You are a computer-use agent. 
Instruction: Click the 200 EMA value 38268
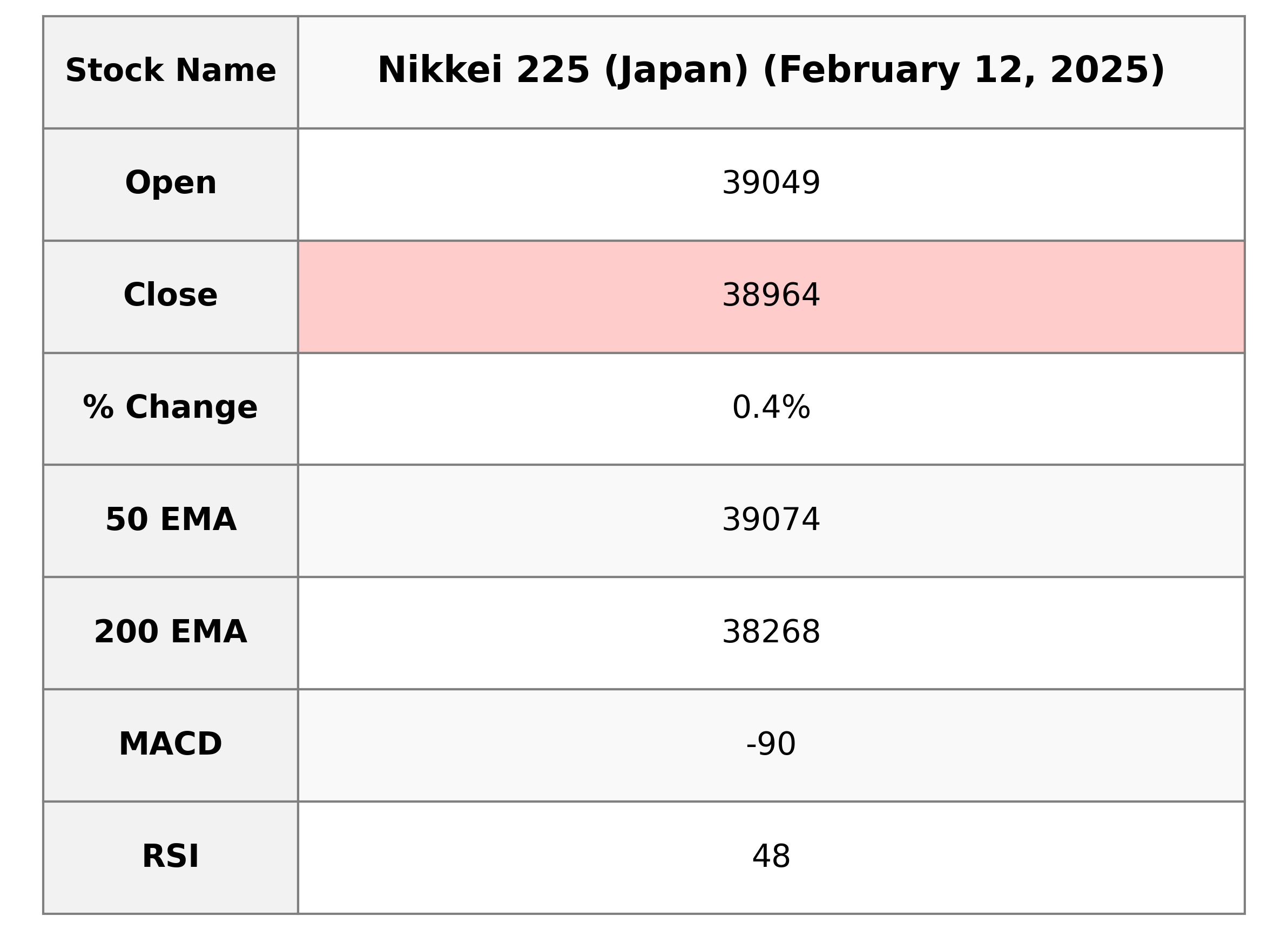click(x=771, y=632)
